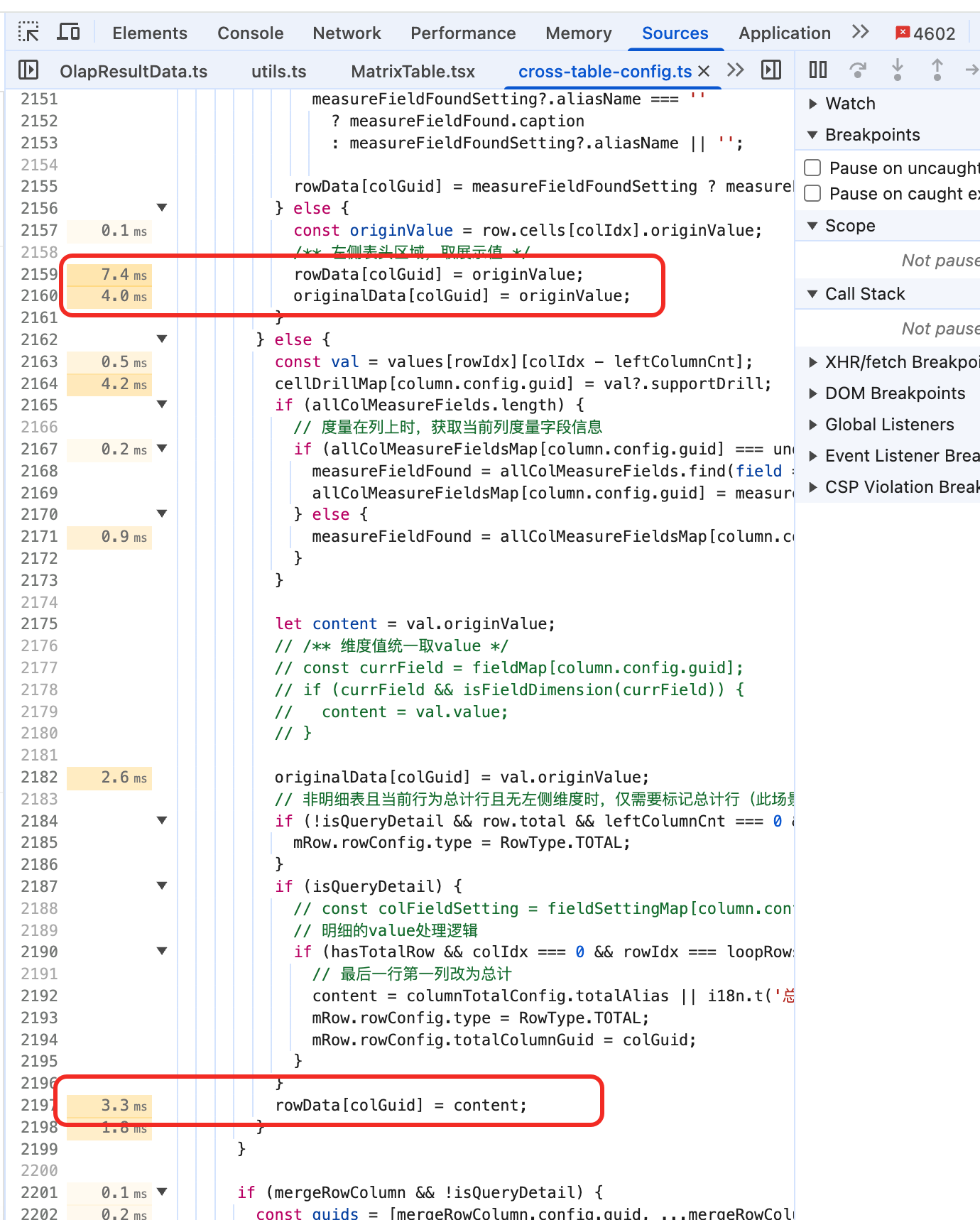Screen dimensions: 980x1220
Task: Enable Pause on caught exceptions checkbox
Action: (812, 193)
